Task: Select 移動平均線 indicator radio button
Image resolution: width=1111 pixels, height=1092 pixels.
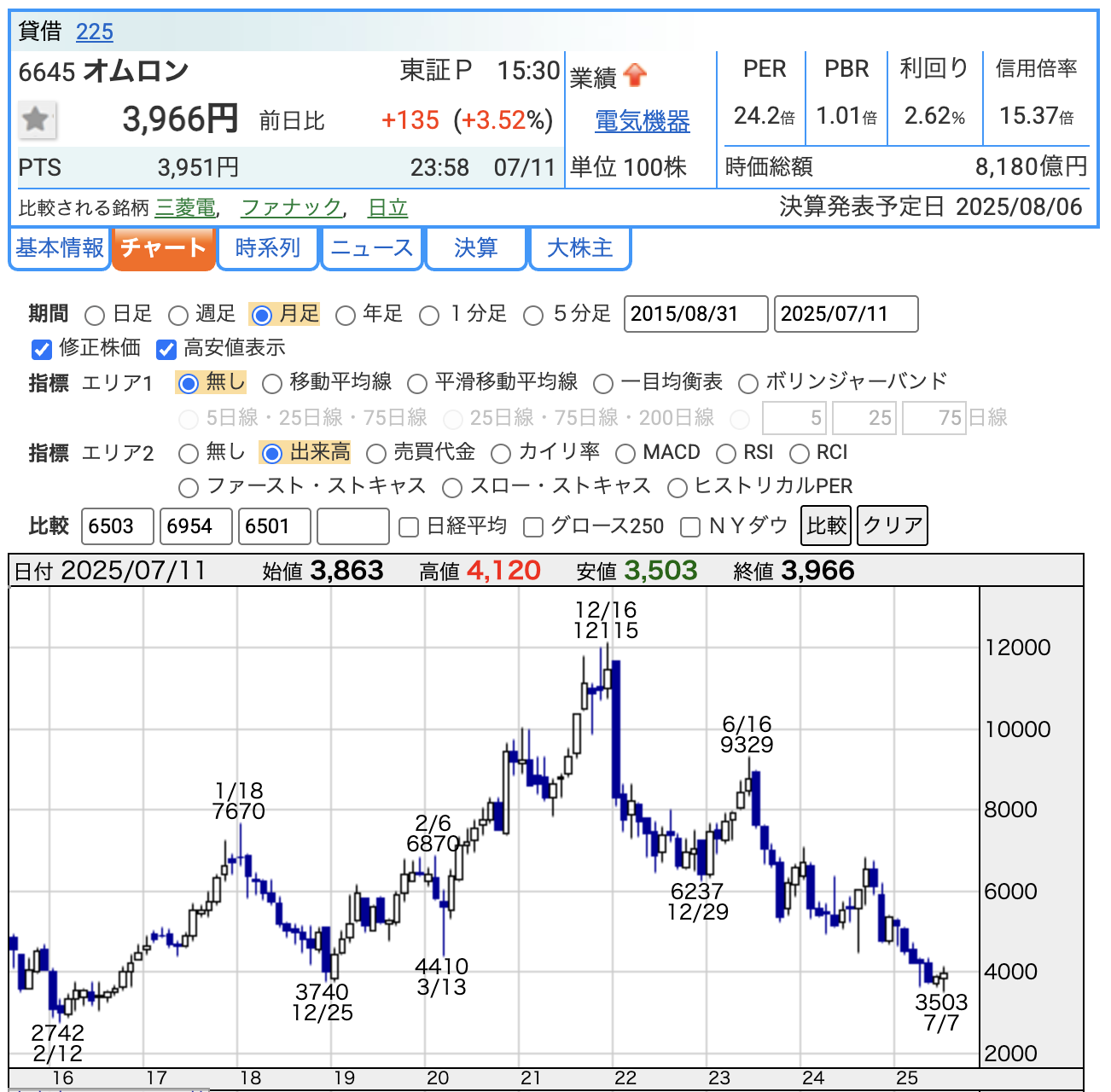Action: click(272, 384)
